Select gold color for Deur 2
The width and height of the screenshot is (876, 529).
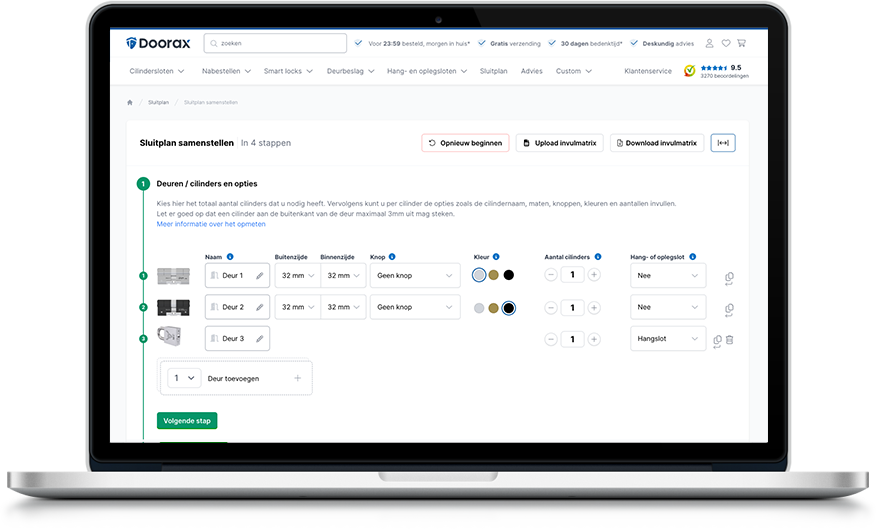tap(493, 308)
